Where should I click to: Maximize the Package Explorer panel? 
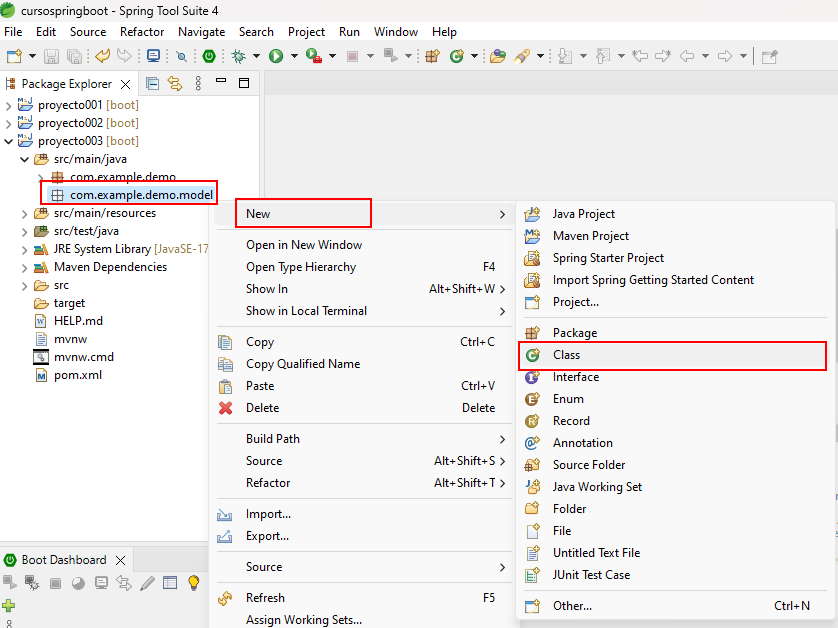(244, 83)
